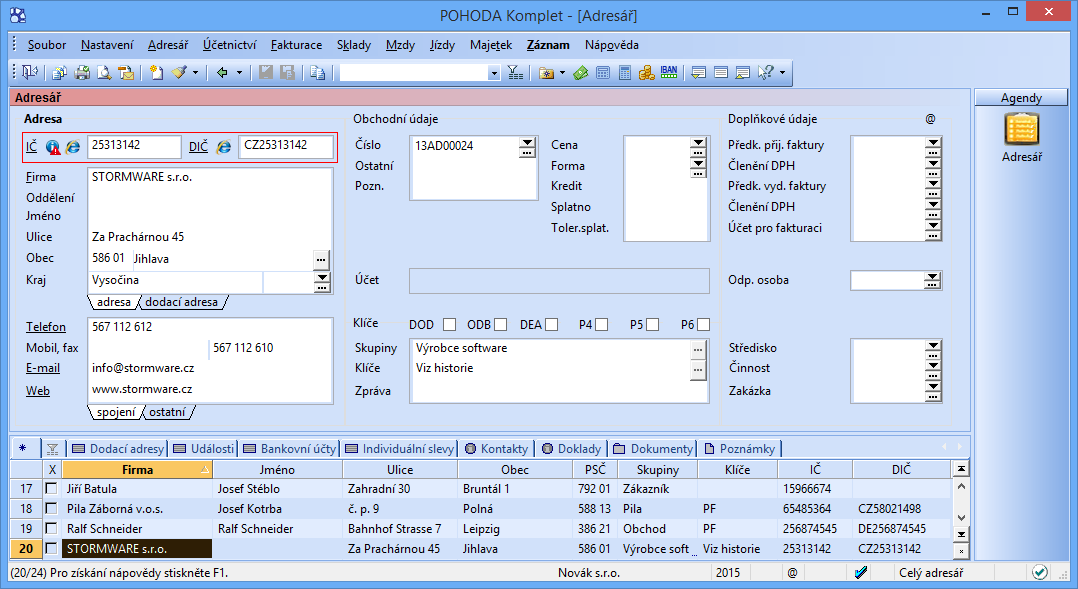Image resolution: width=1078 pixels, height=589 pixels.
Task: Click the help pointer question-mark icon
Action: pyautogui.click(x=766, y=72)
